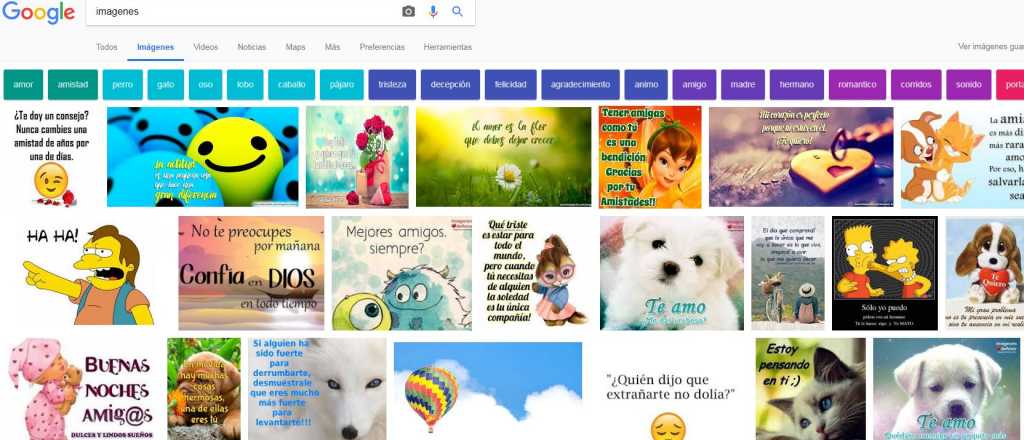Open the white fox quote image
Image resolution: width=1024 pixels, height=440 pixels.
pos(317,389)
